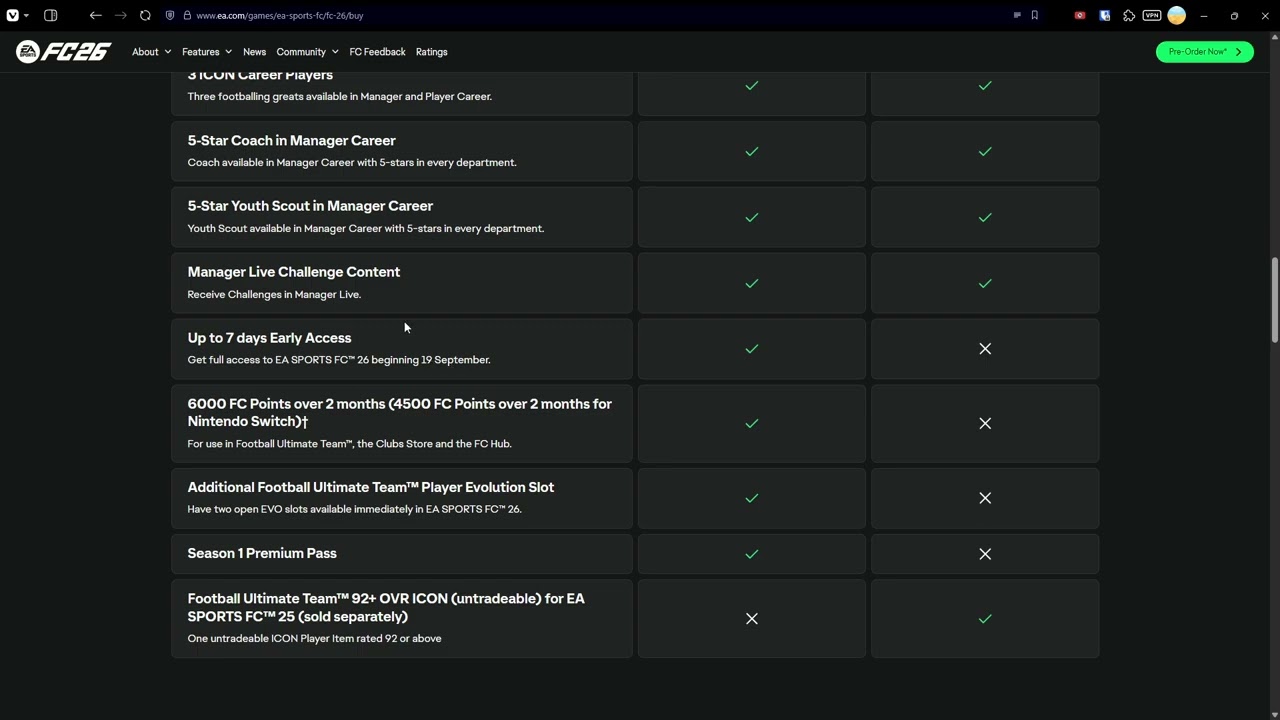This screenshot has width=1280, height=720.
Task: Select 'Football Ultimate Team 92+ OVR ICON' heading
Action: pyautogui.click(x=386, y=607)
